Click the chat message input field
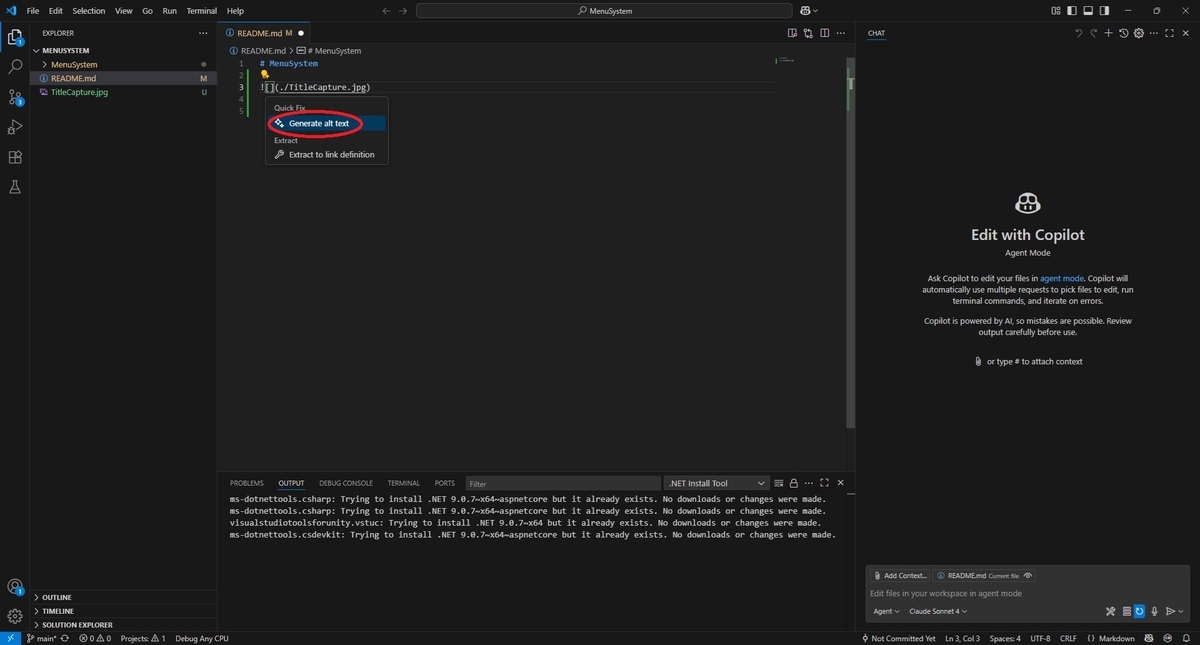 click(1025, 593)
